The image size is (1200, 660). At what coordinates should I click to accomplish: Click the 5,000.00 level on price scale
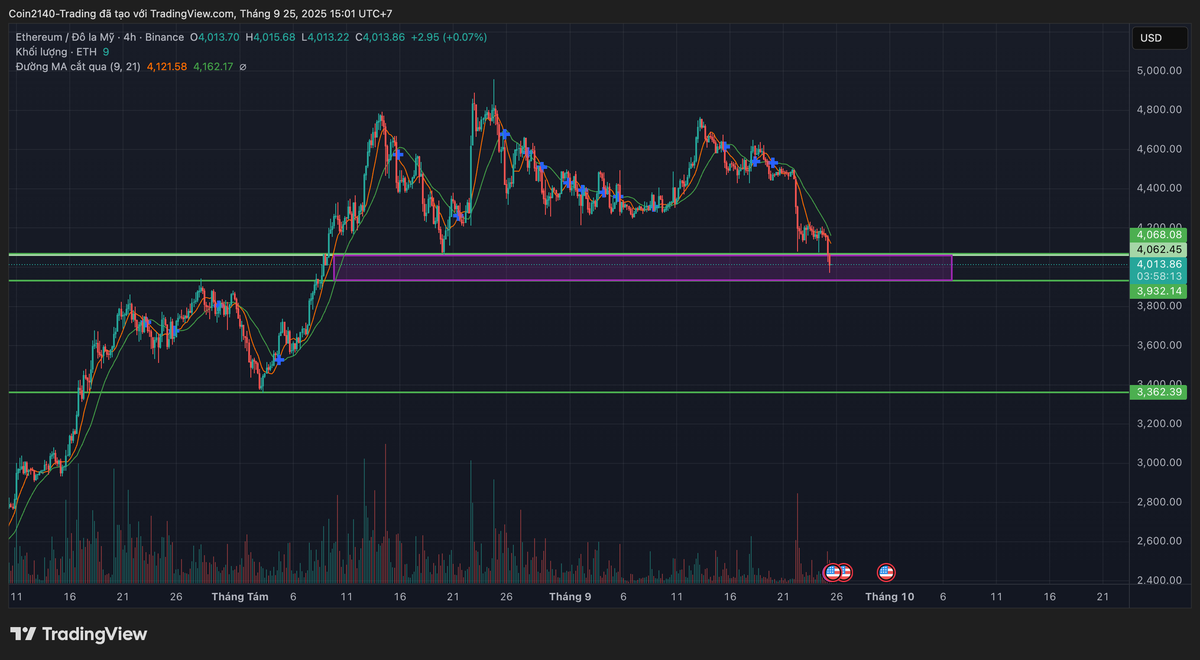[1159, 71]
